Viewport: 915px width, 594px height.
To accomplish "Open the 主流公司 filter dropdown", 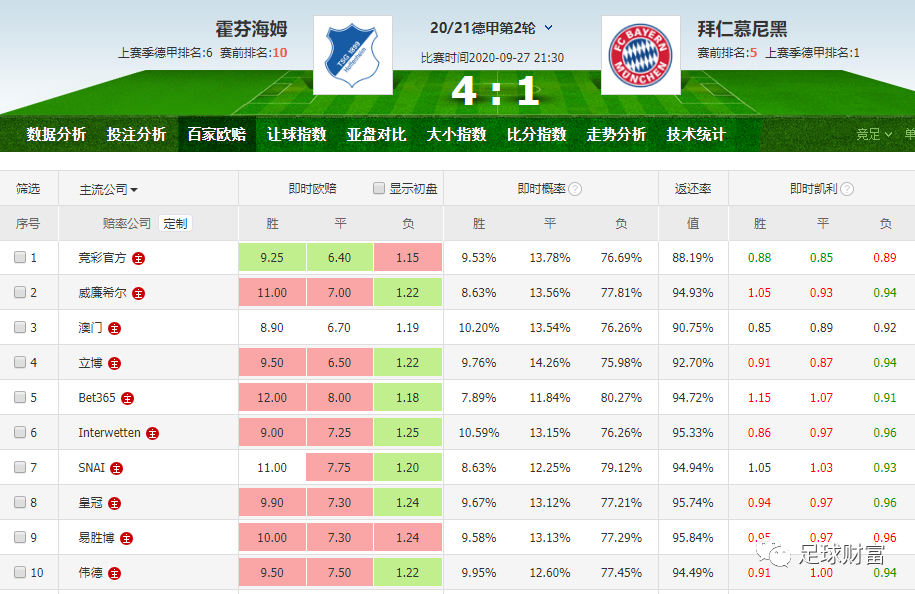I will click(x=108, y=189).
